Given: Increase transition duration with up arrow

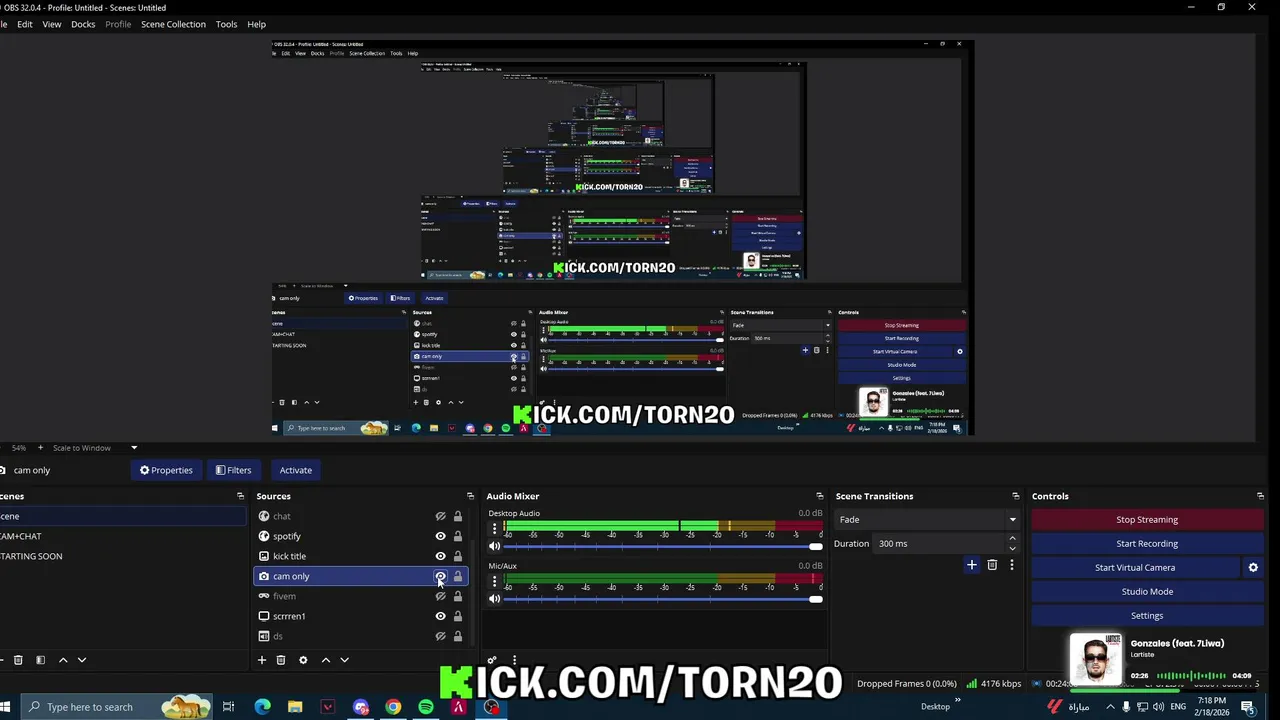Looking at the screenshot, I should (x=1012, y=539).
